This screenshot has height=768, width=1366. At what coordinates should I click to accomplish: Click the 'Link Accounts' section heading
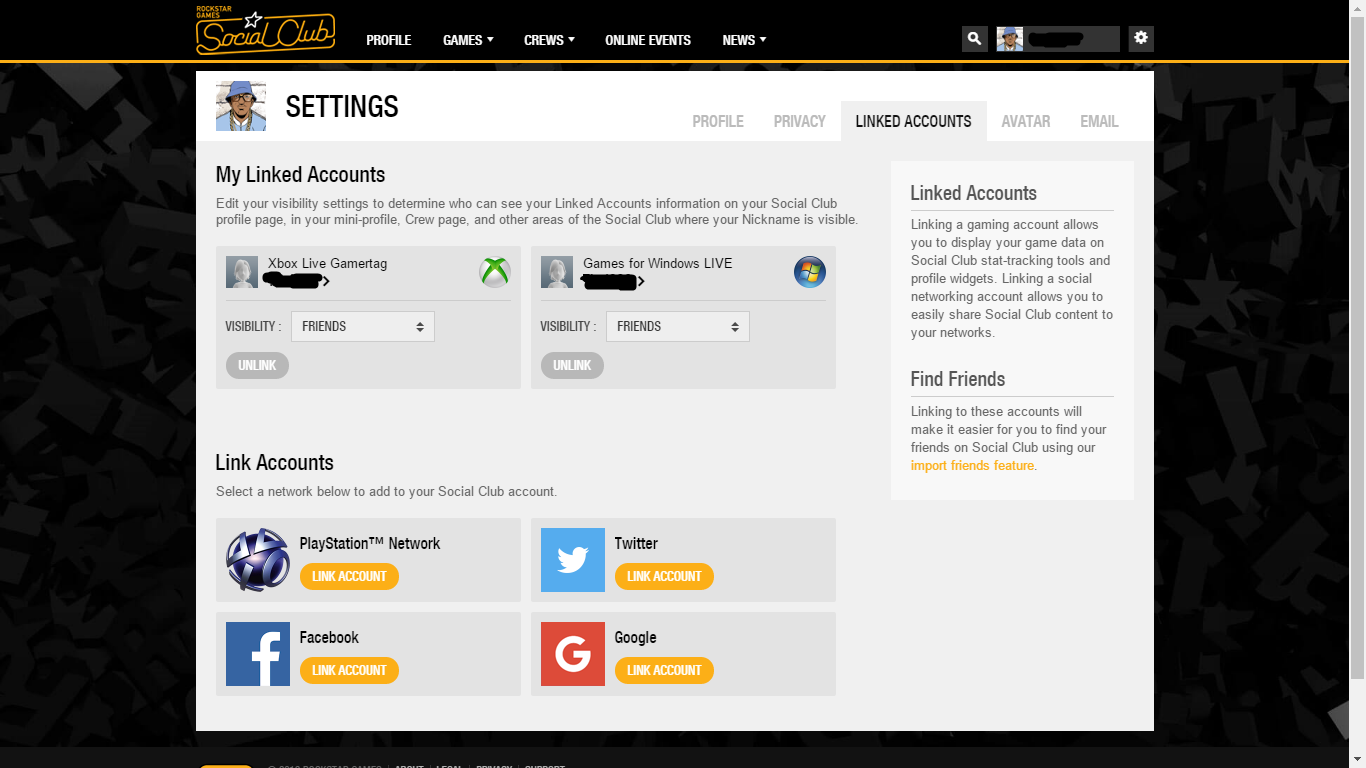pyautogui.click(x=275, y=462)
